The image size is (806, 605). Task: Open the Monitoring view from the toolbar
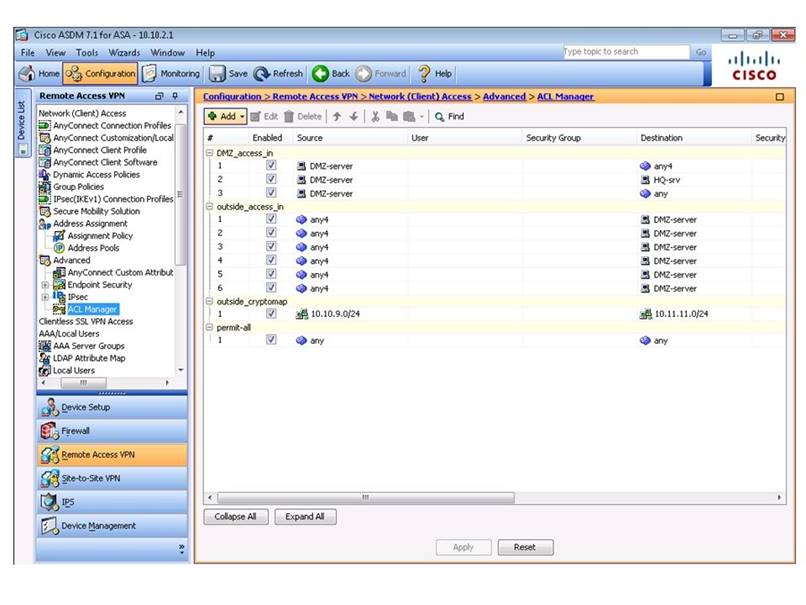point(174,73)
